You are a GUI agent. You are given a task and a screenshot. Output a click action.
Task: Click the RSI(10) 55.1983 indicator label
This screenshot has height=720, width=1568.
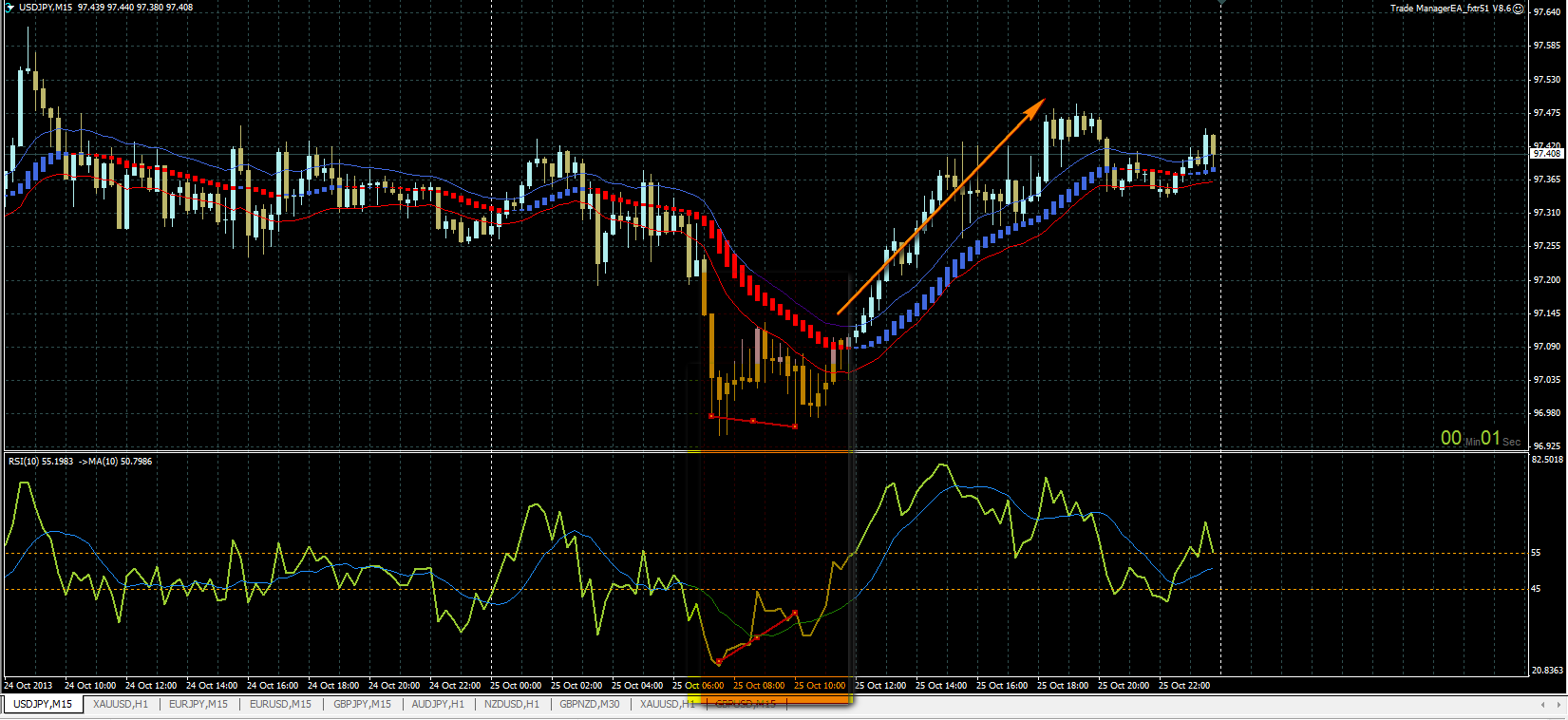[41, 462]
